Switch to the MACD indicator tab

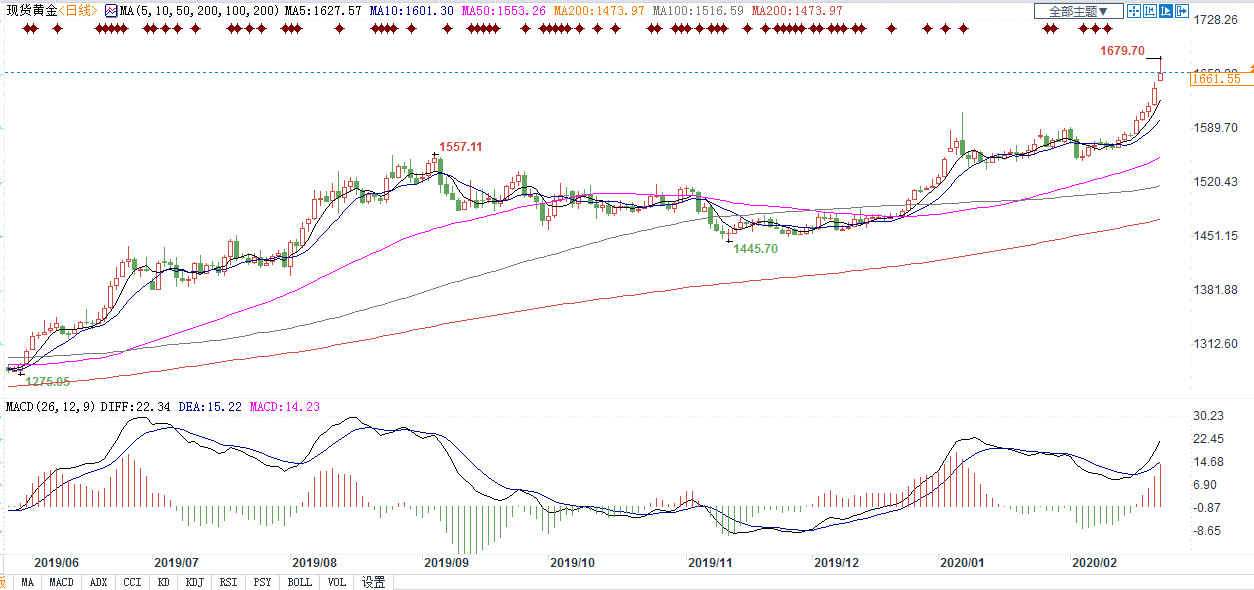click(x=62, y=582)
